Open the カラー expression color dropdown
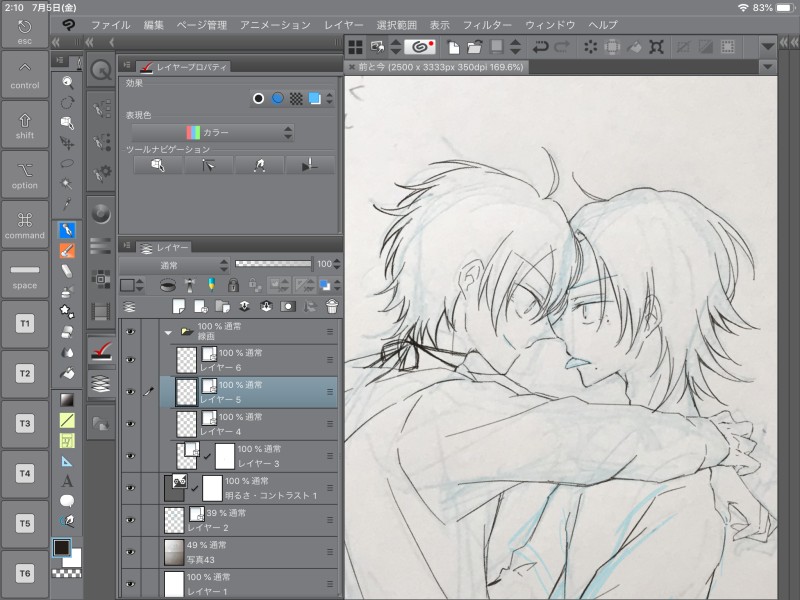Image resolution: width=800 pixels, height=600 pixels. pos(213,133)
